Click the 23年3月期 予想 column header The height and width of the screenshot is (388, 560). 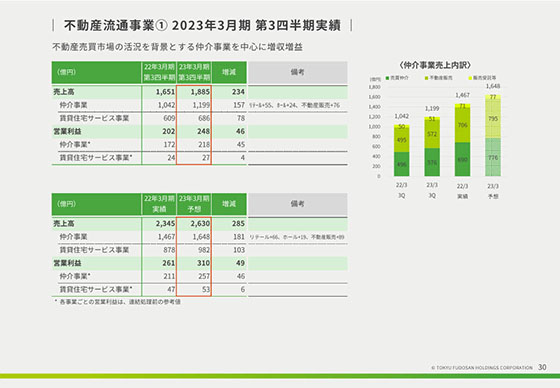pos(194,204)
